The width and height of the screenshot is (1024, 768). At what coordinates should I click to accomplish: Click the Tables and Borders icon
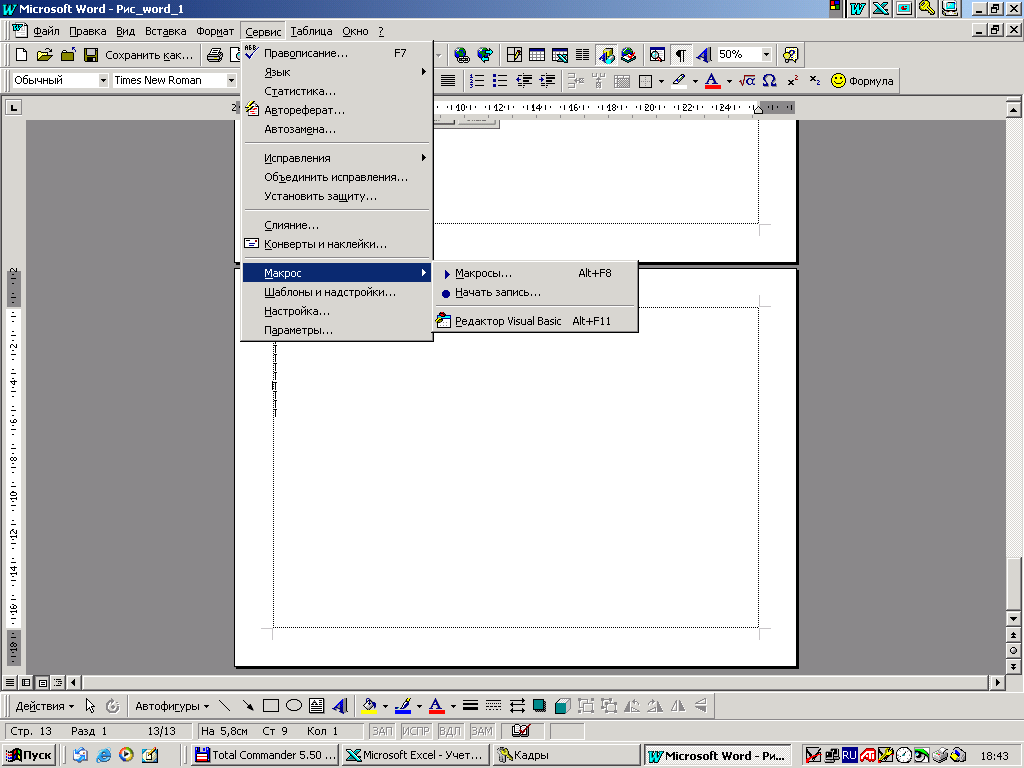514,55
